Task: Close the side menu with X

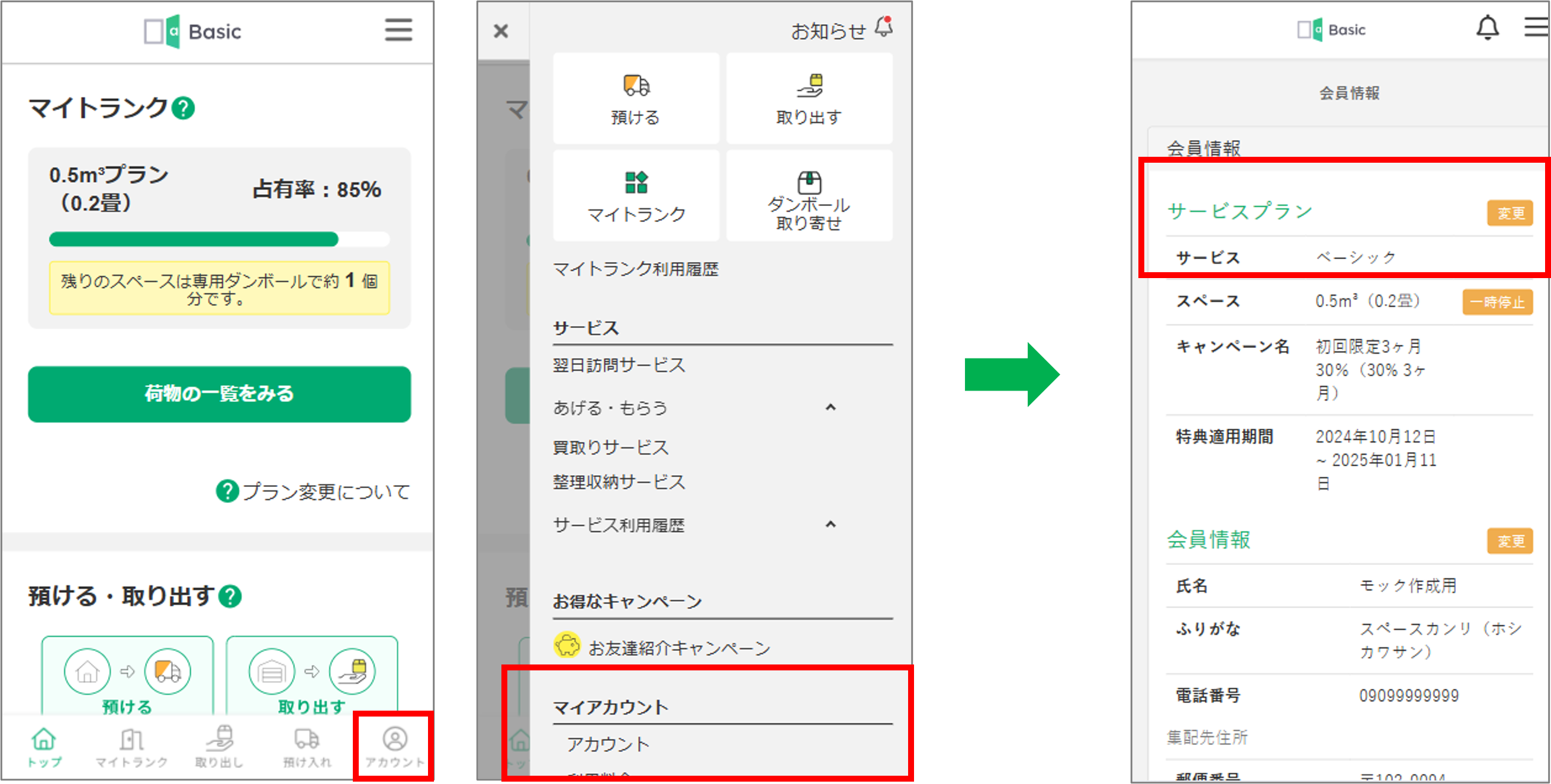Action: pyautogui.click(x=500, y=31)
